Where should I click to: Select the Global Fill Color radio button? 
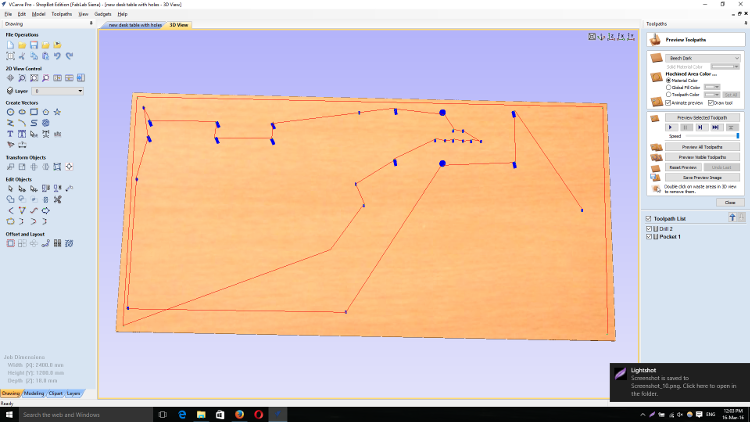coord(669,88)
